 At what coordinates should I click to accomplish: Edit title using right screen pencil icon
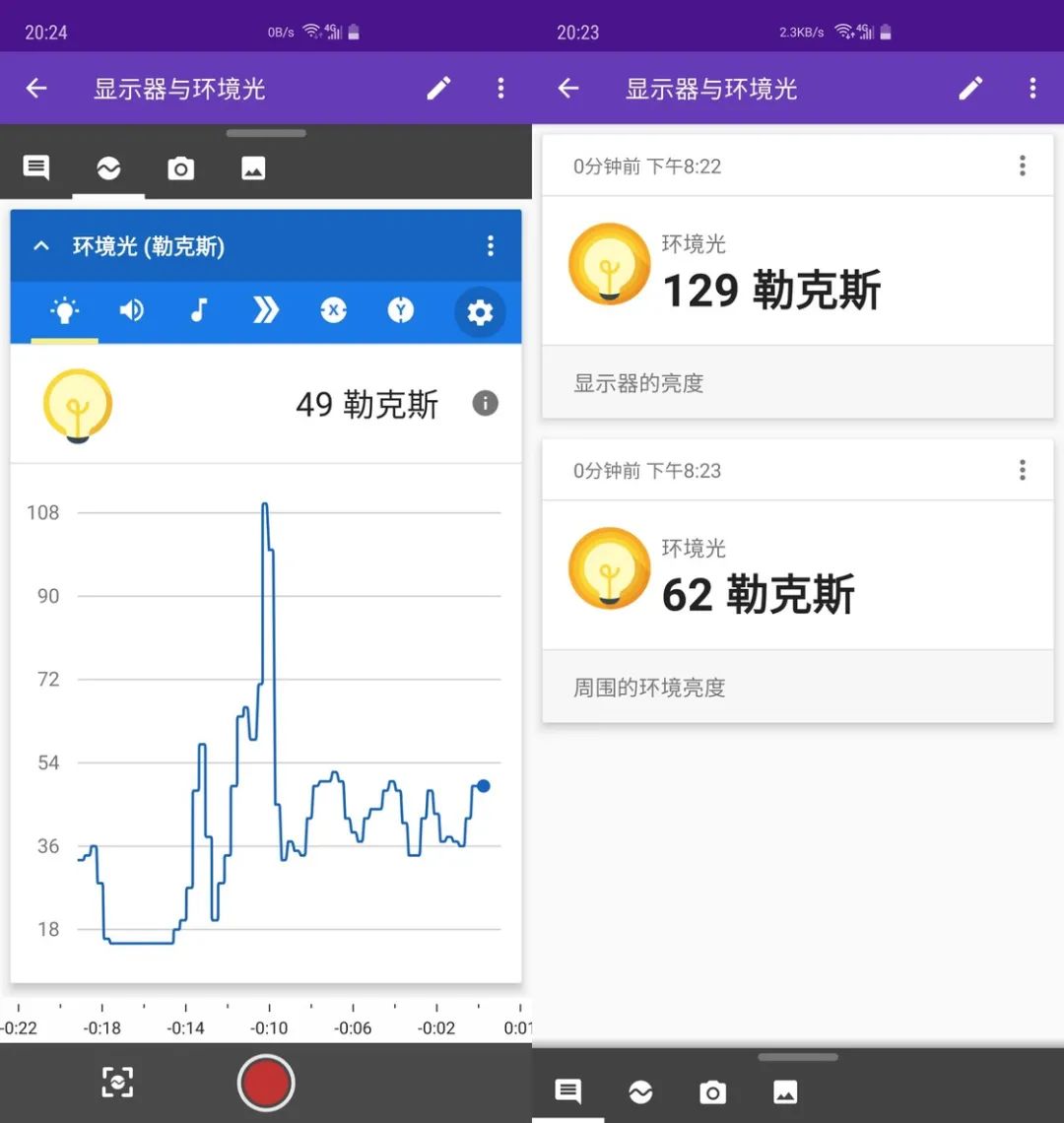[x=970, y=88]
